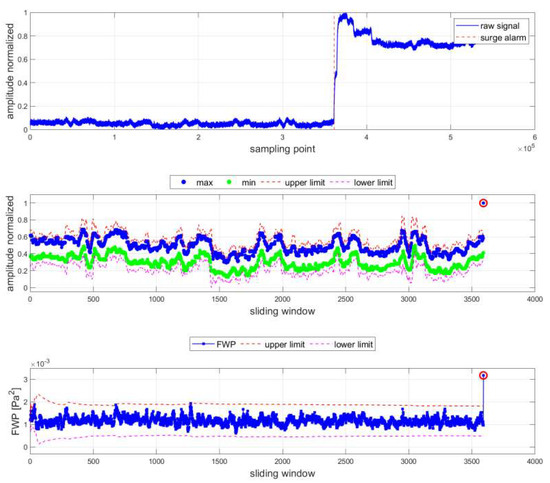Click 'lower limit' in the middle plot legend
Image resolution: width=550 pixels, height=483 pixels.
(373, 183)
